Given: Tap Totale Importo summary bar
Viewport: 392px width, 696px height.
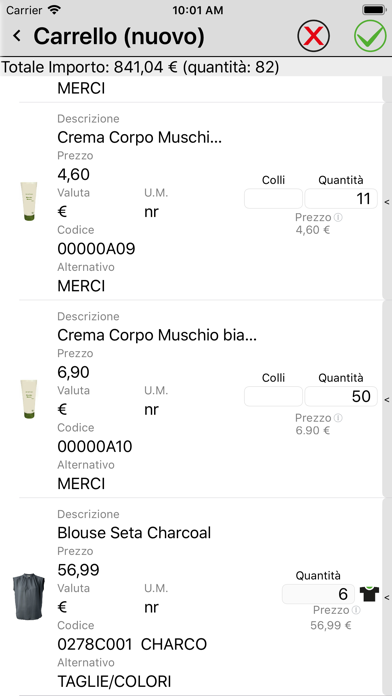Looking at the screenshot, I should pos(196,67).
